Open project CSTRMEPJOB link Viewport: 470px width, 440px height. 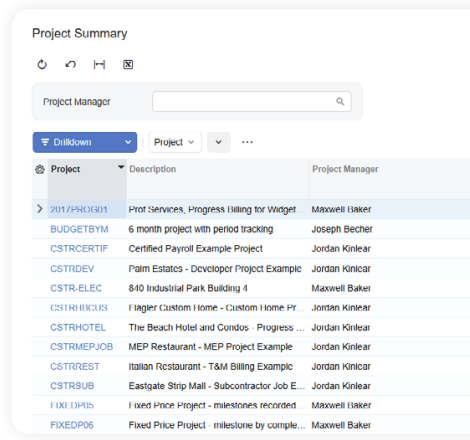[x=82, y=347]
